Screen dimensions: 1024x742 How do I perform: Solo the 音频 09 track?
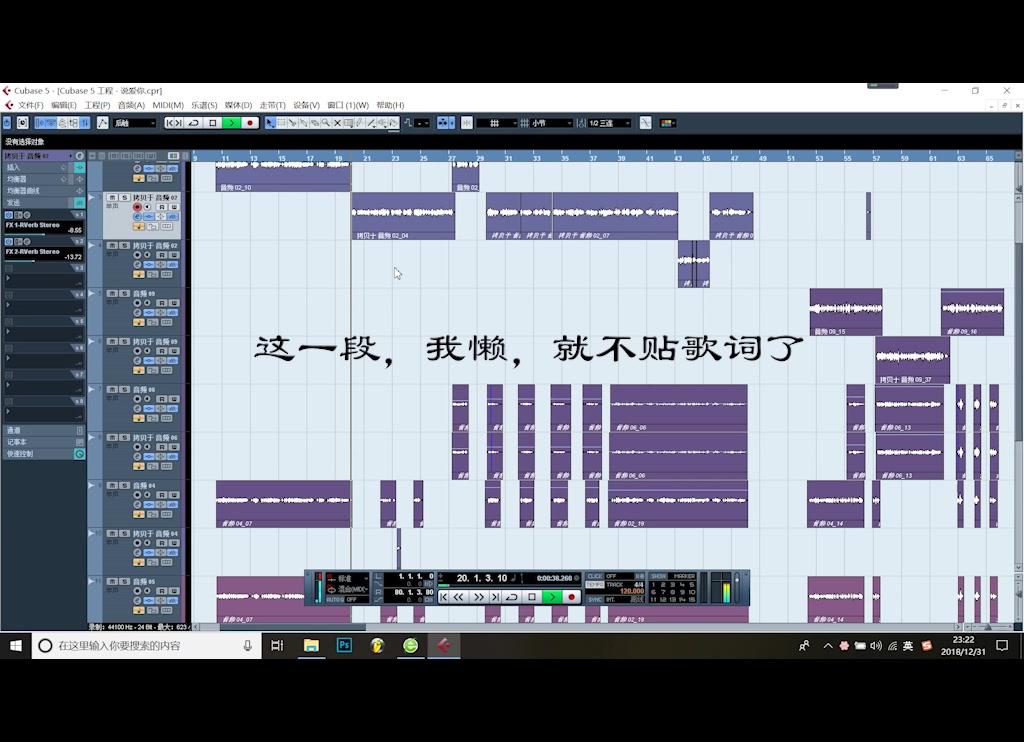124,294
